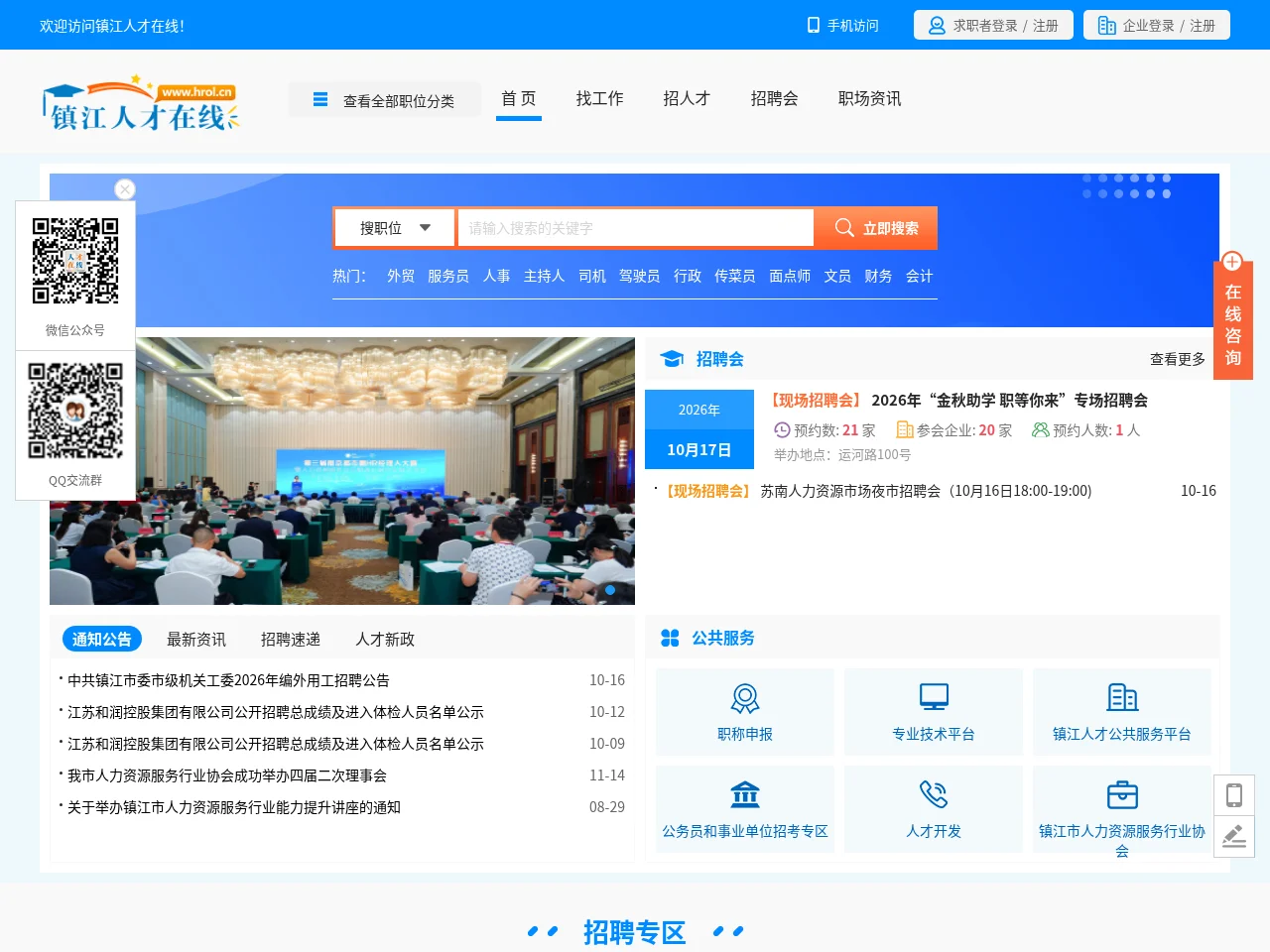Open the online consultation side button
Viewport: 1270px width, 952px height.
click(1233, 316)
